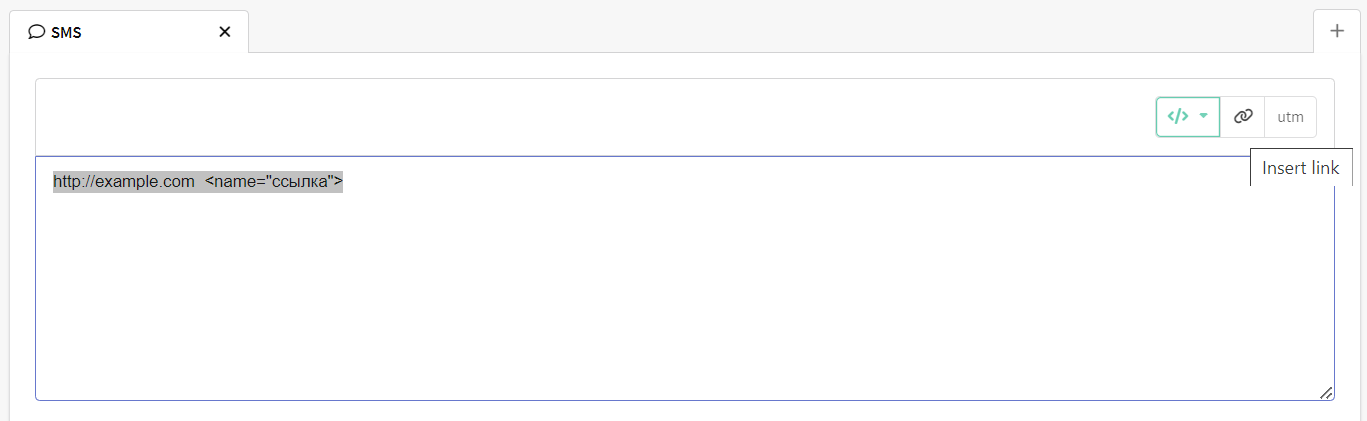Add a new channel tab with plus
The image size is (1367, 421).
[1337, 31]
